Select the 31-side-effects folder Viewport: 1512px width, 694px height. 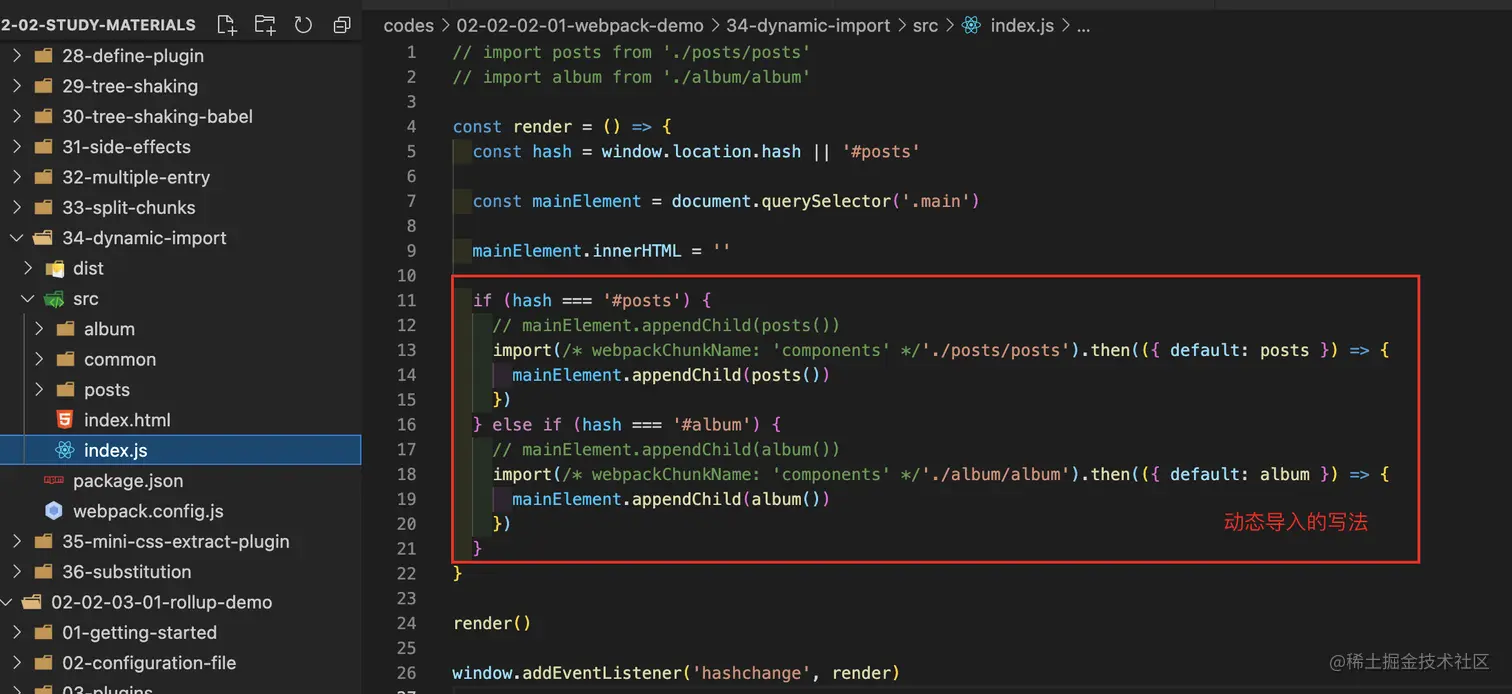pos(126,147)
